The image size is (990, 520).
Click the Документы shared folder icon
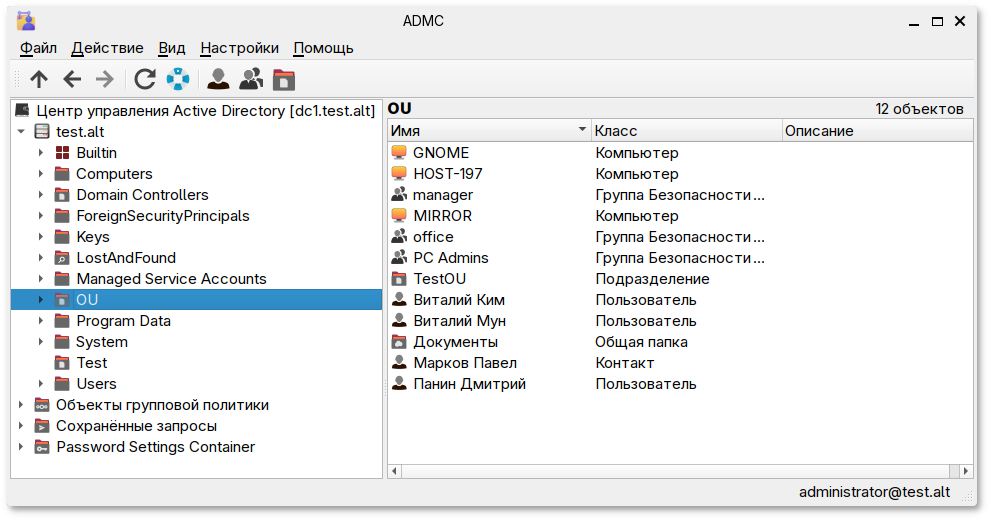point(399,342)
